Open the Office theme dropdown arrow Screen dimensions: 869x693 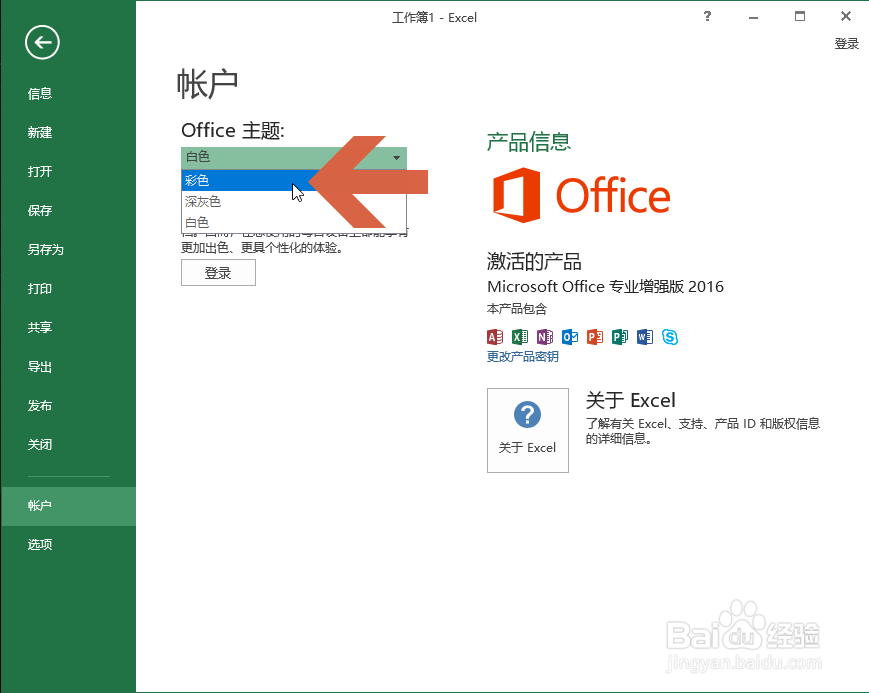point(396,157)
